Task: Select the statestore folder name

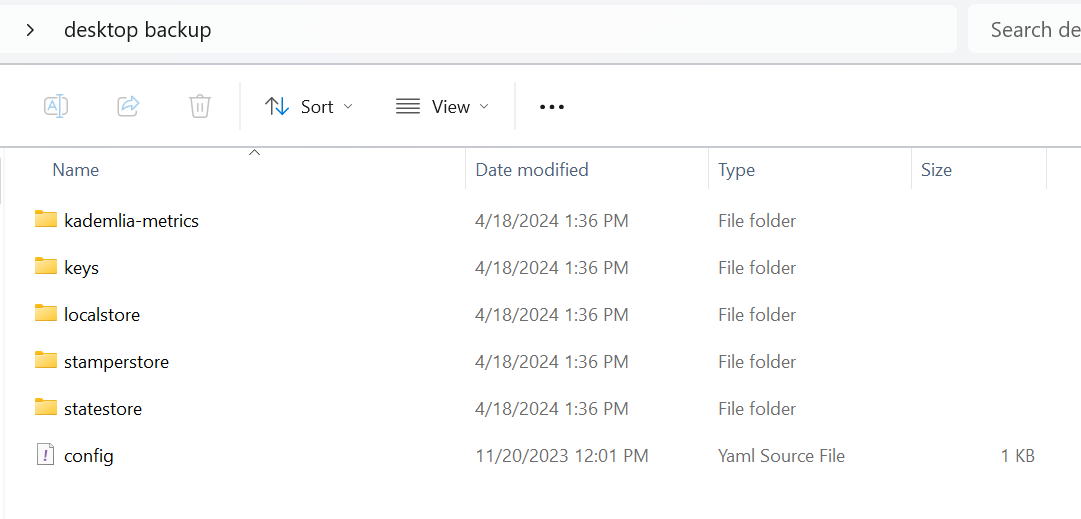Action: (x=103, y=409)
